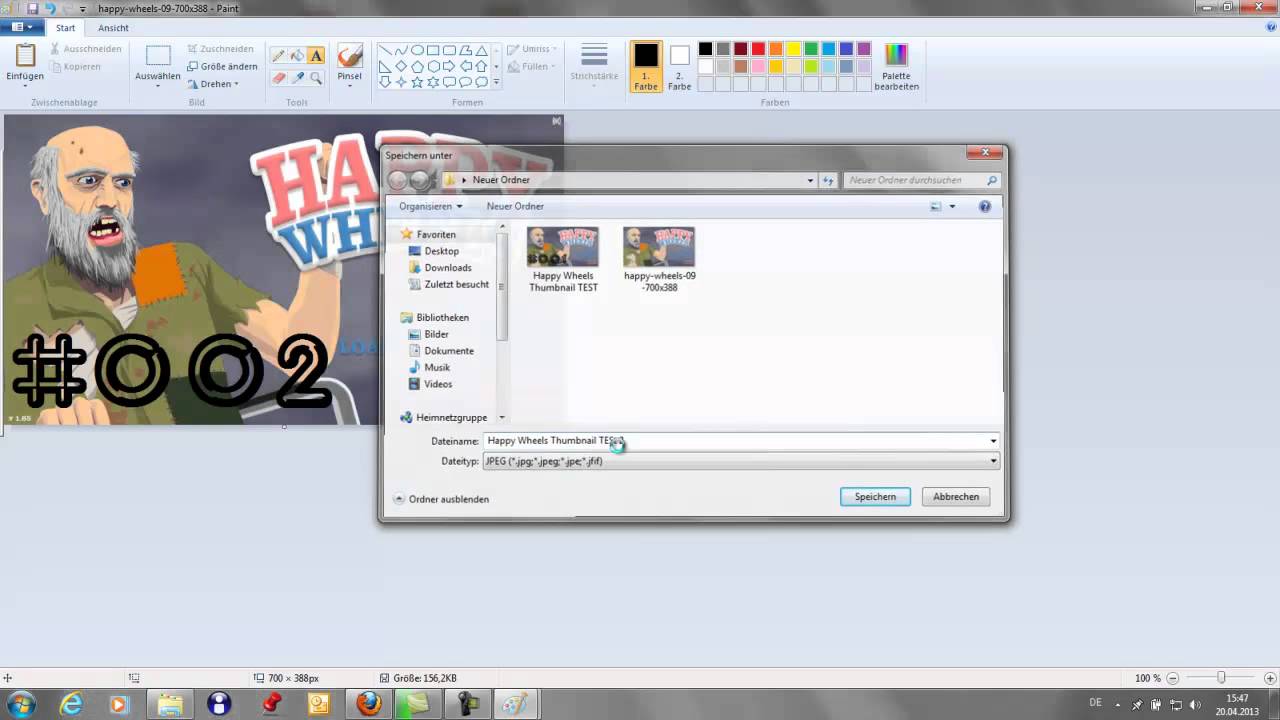Click the search magnifier in Neuer Ordner search
This screenshot has height=720, width=1280.
(x=991, y=180)
